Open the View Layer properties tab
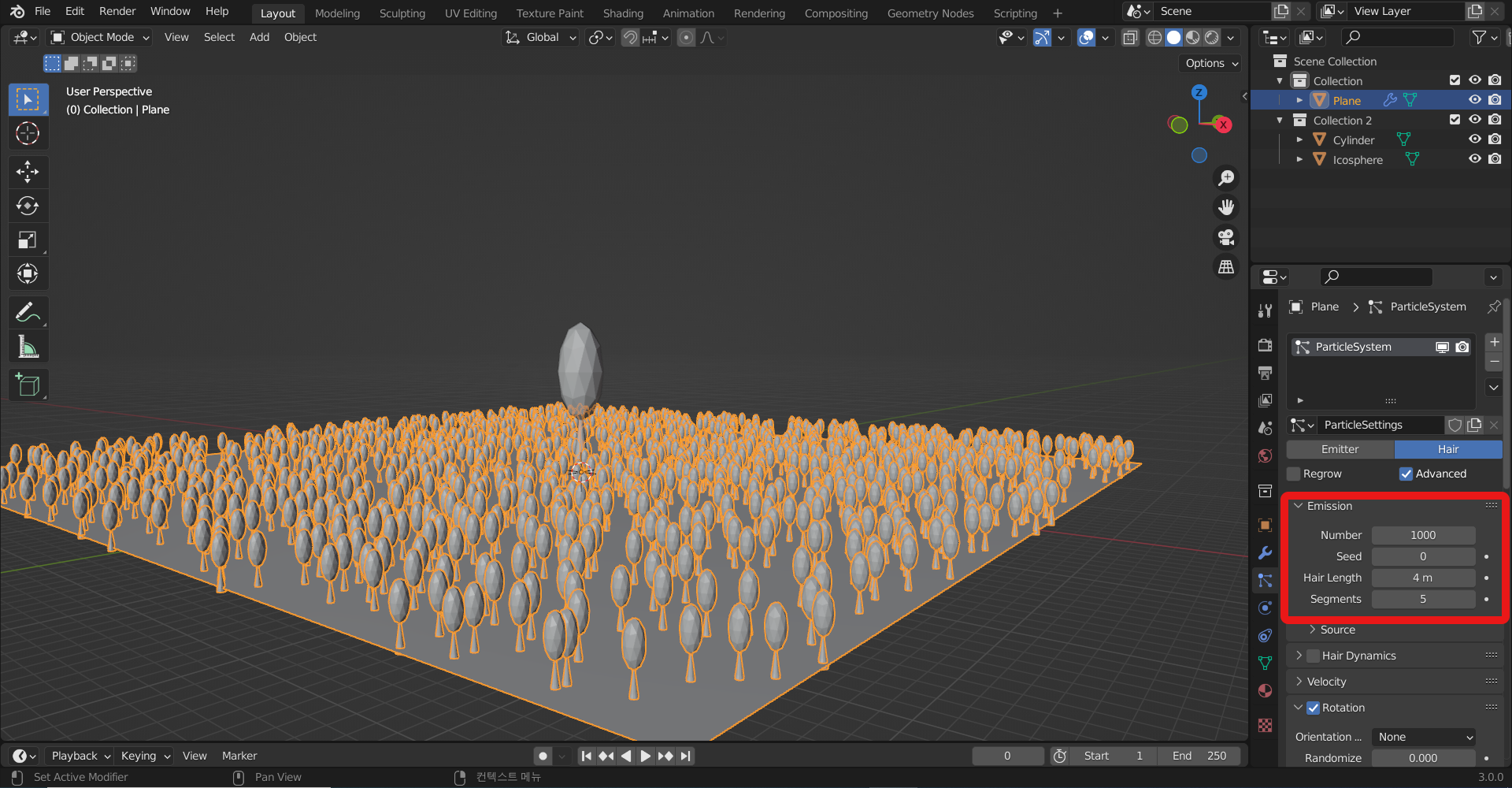 (1265, 400)
